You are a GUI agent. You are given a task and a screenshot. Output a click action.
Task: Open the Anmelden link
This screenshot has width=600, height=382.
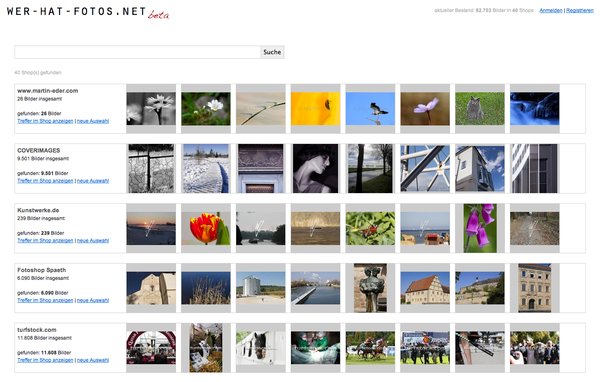point(551,10)
